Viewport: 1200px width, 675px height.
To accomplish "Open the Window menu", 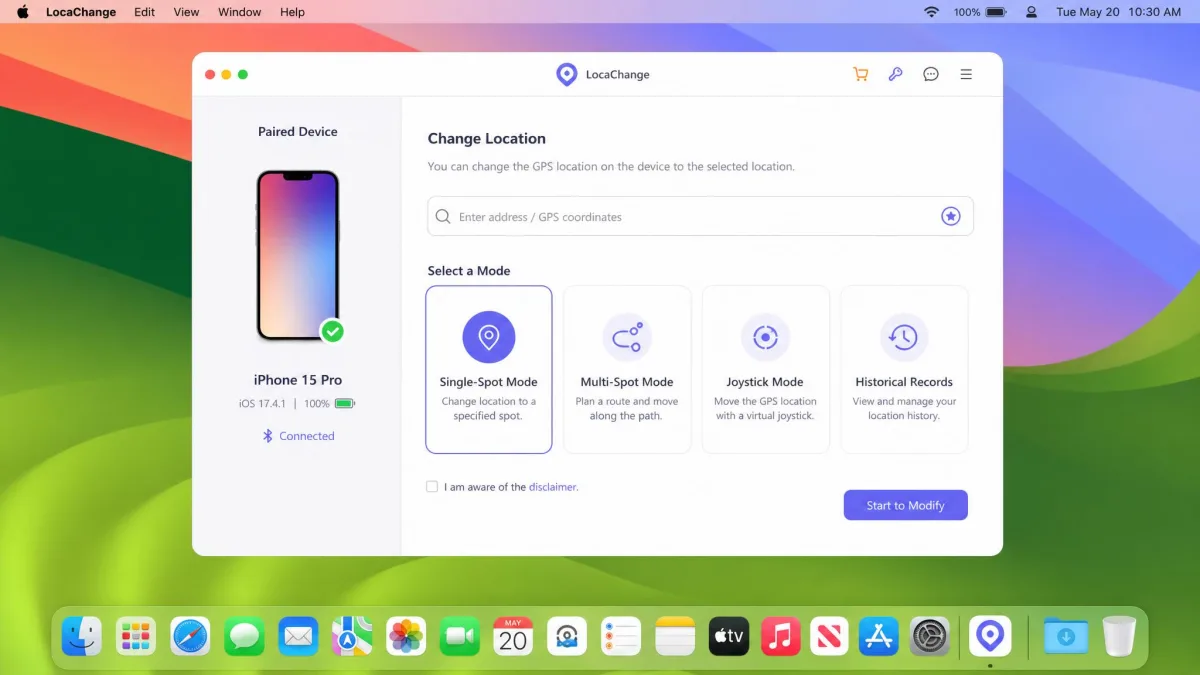I will click(x=240, y=12).
